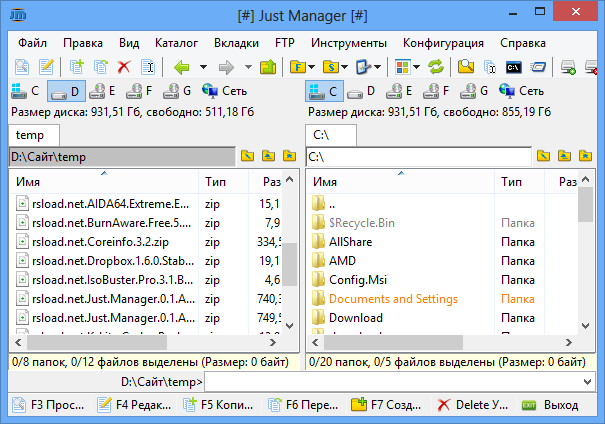This screenshot has width=605, height=424.
Task: Click the blue window toolbar icon
Action: 538,67
